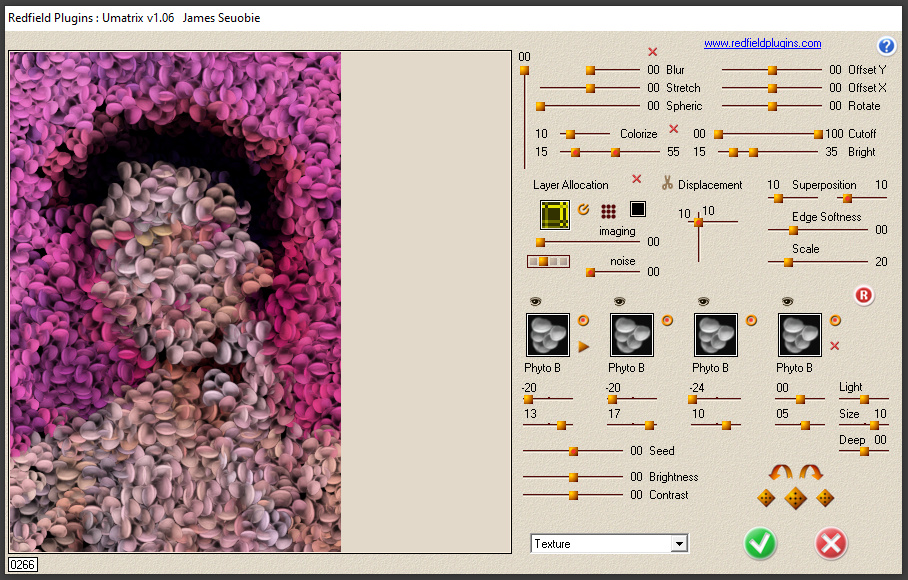Screen dimensions: 908x580
Task: Open the blue help question mark icon
Action: pos(886,46)
